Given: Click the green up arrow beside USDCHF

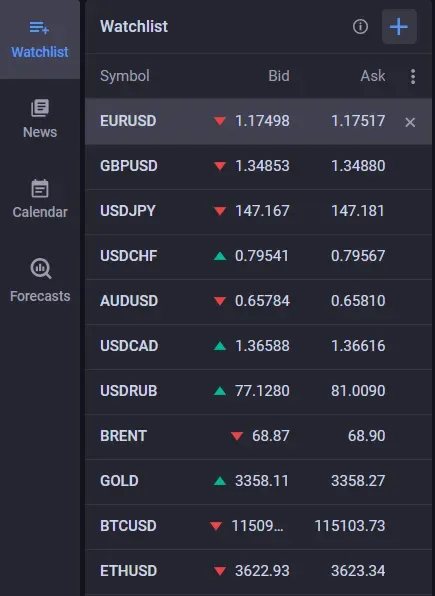Looking at the screenshot, I should 220,256.
